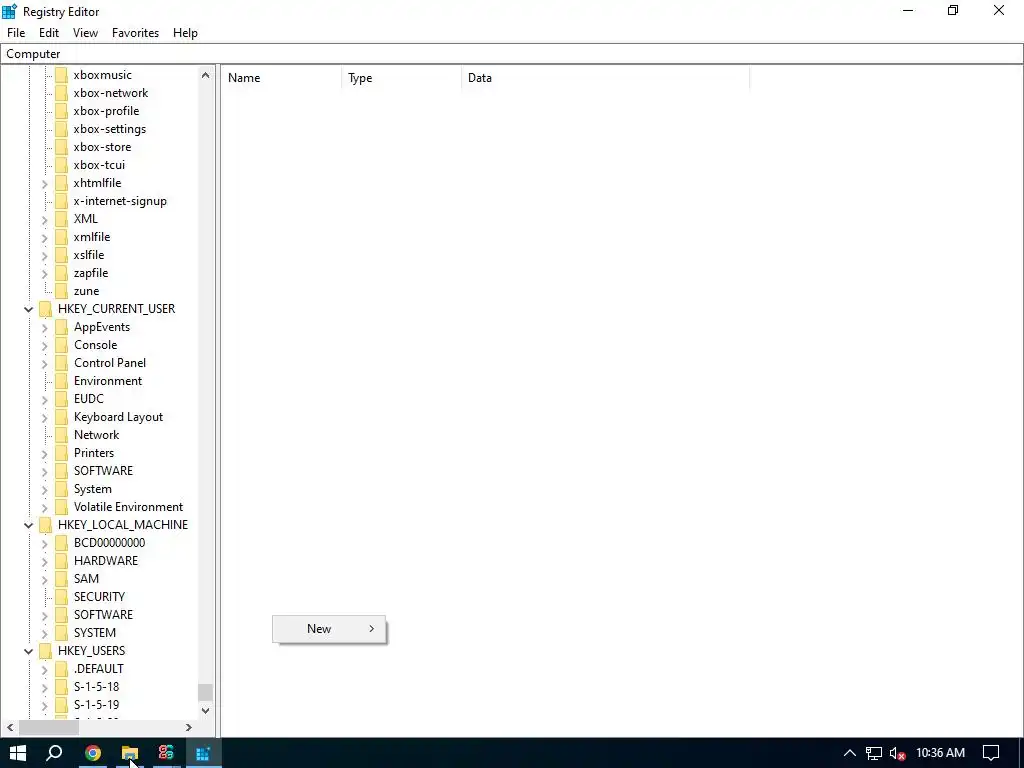Screen dimensions: 1024x768
Task: Select the S-1-5-18 key
Action: point(97,687)
